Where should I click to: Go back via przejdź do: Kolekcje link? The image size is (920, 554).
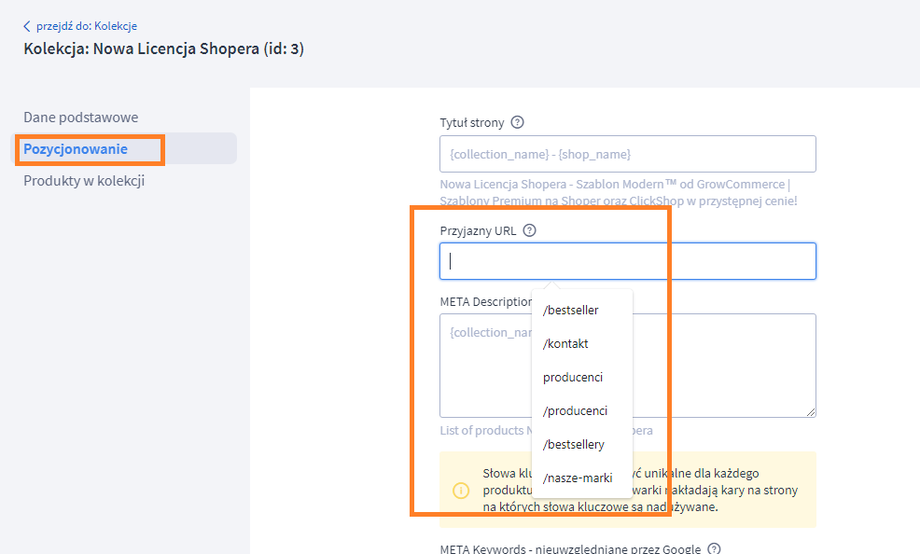[86, 26]
